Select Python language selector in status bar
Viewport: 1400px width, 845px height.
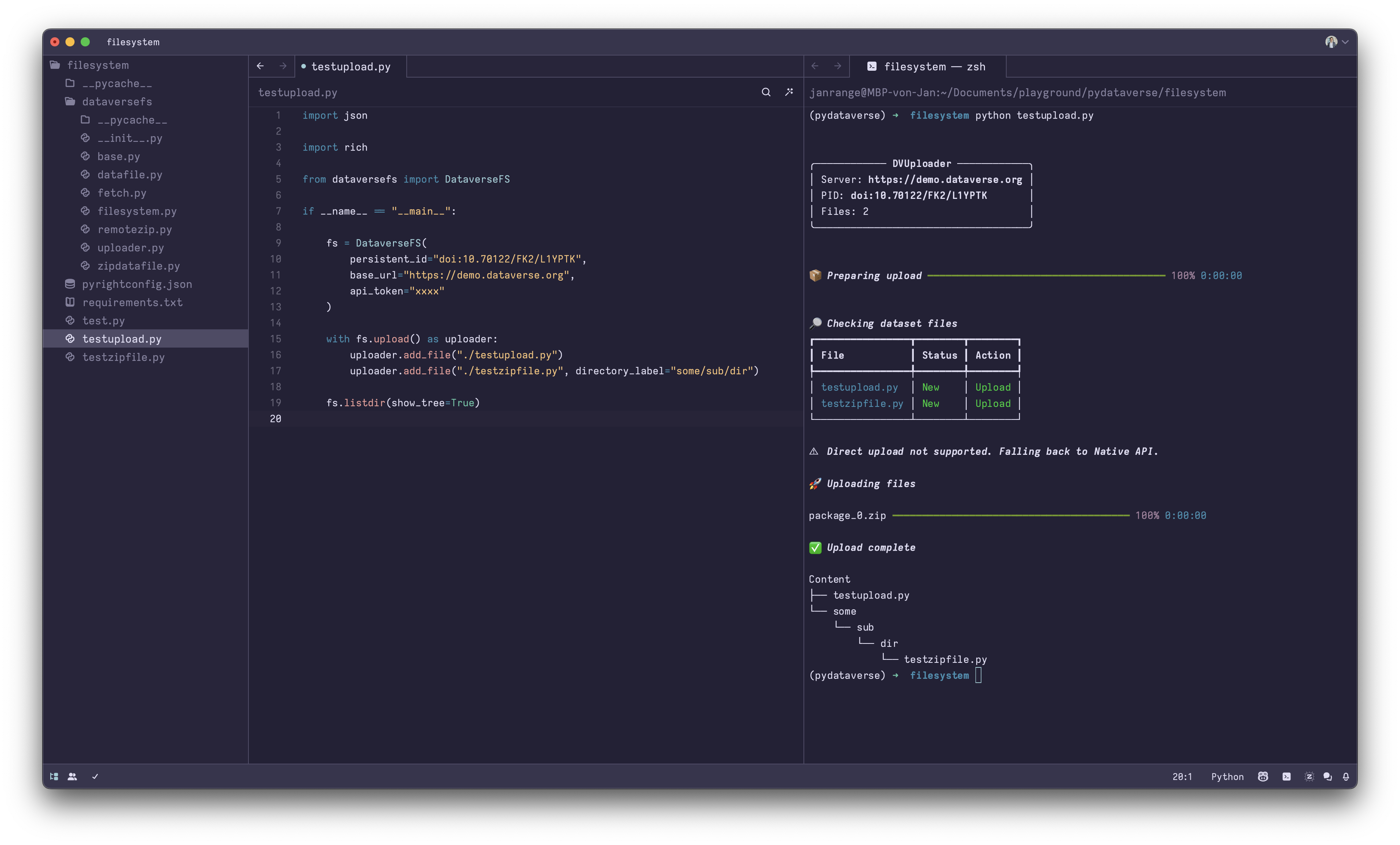click(x=1227, y=776)
